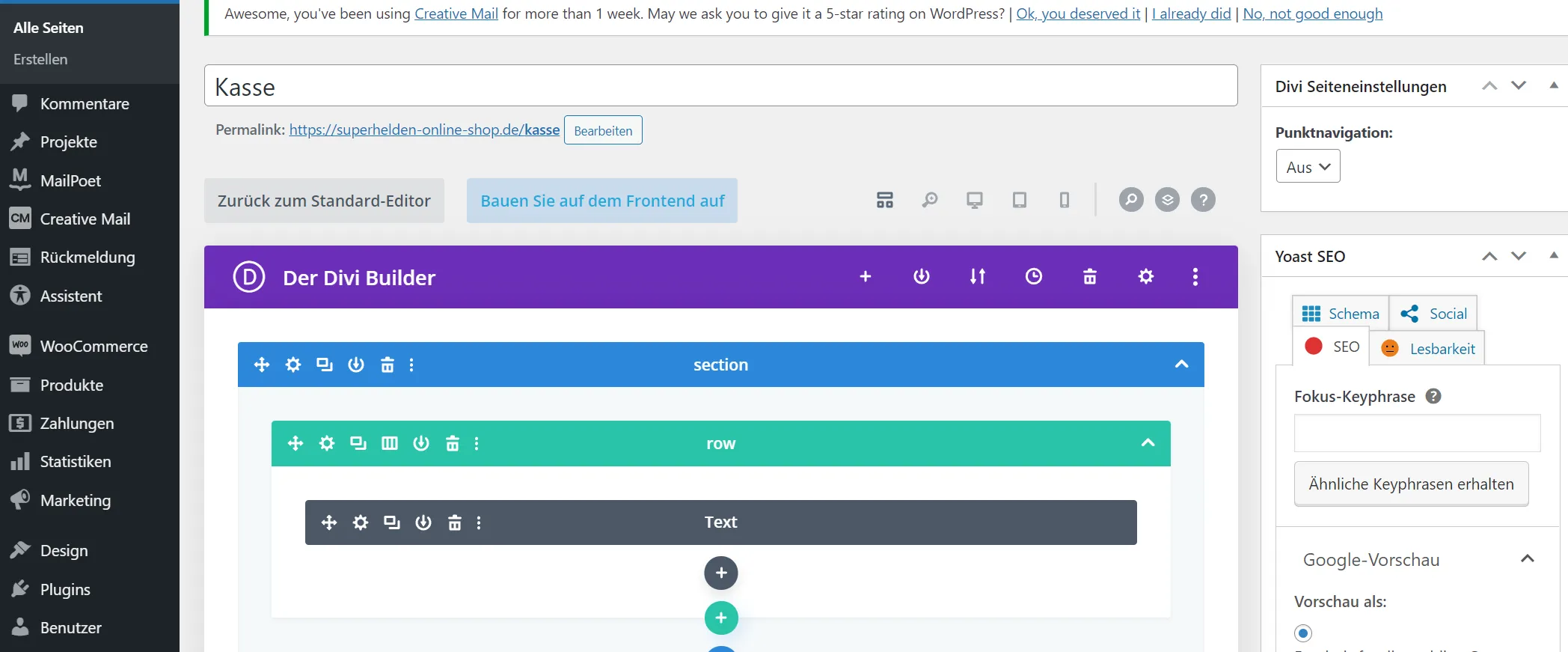Click Ähnliche Keyphrasen erhalten button
Viewport: 1568px width, 652px height.
pyautogui.click(x=1411, y=484)
